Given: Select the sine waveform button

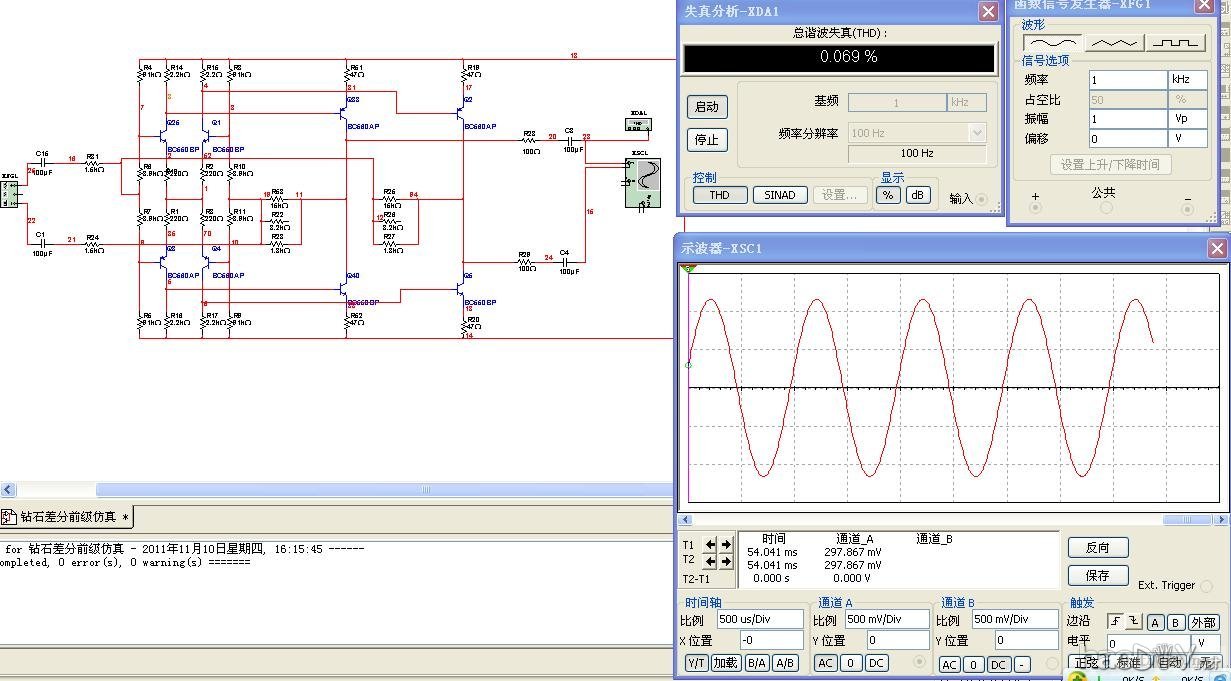Looking at the screenshot, I should [1054, 43].
